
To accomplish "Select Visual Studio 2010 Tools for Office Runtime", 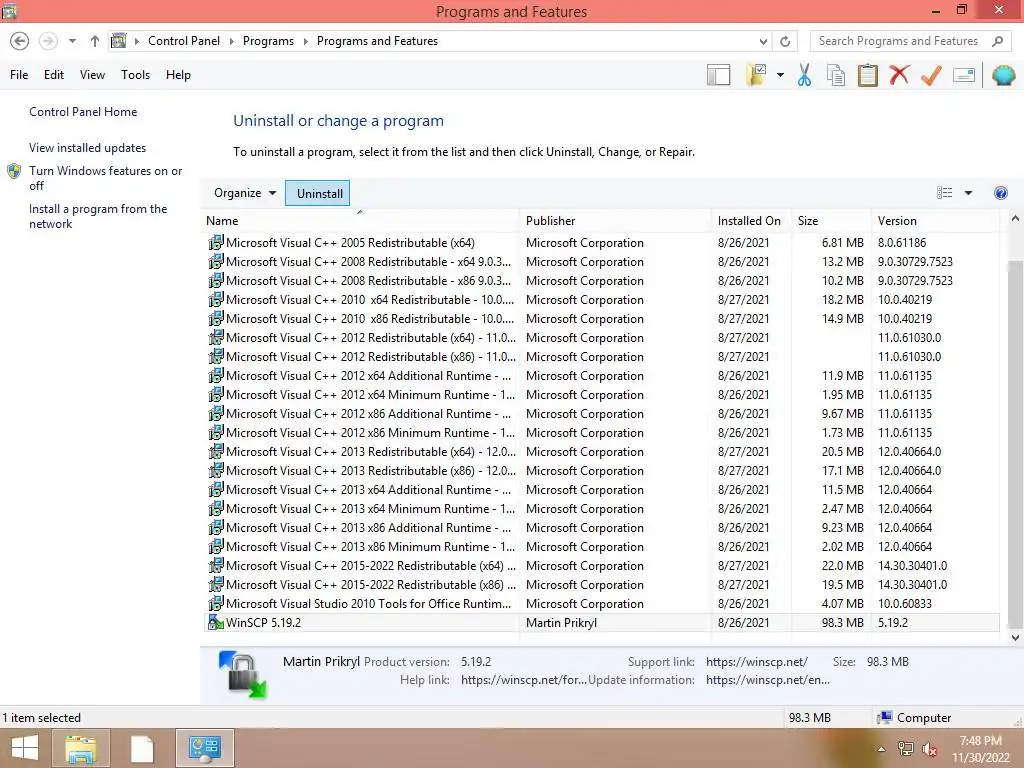I will point(601,604).
